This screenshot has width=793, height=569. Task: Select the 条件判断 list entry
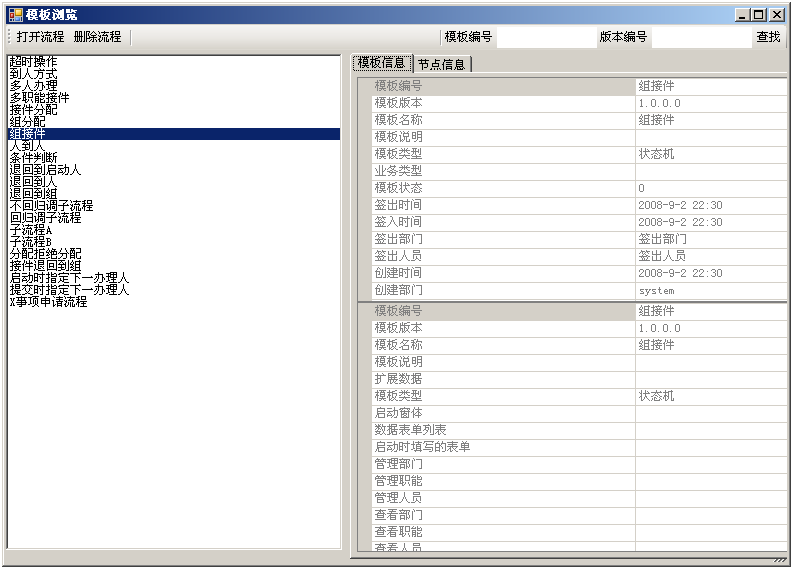(x=33, y=158)
